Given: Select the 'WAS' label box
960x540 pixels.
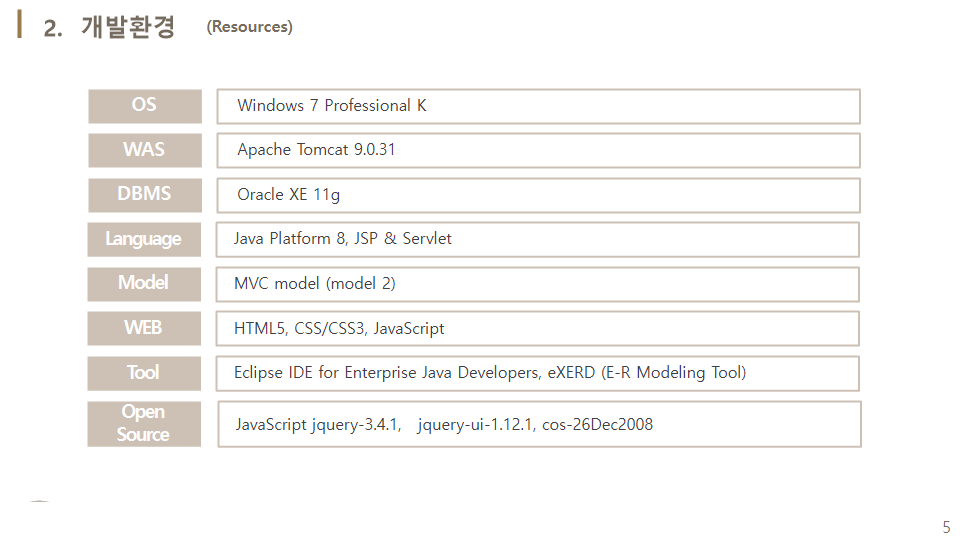Looking at the screenshot, I should (x=144, y=150).
